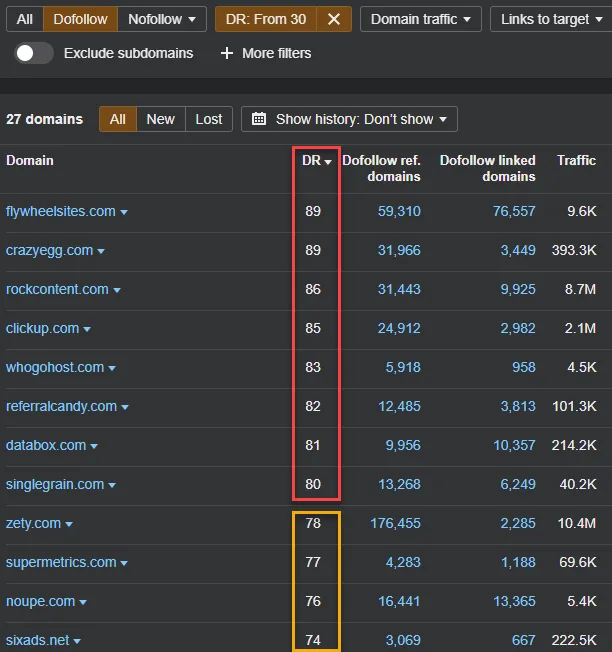Open the databox.com link

46,445
